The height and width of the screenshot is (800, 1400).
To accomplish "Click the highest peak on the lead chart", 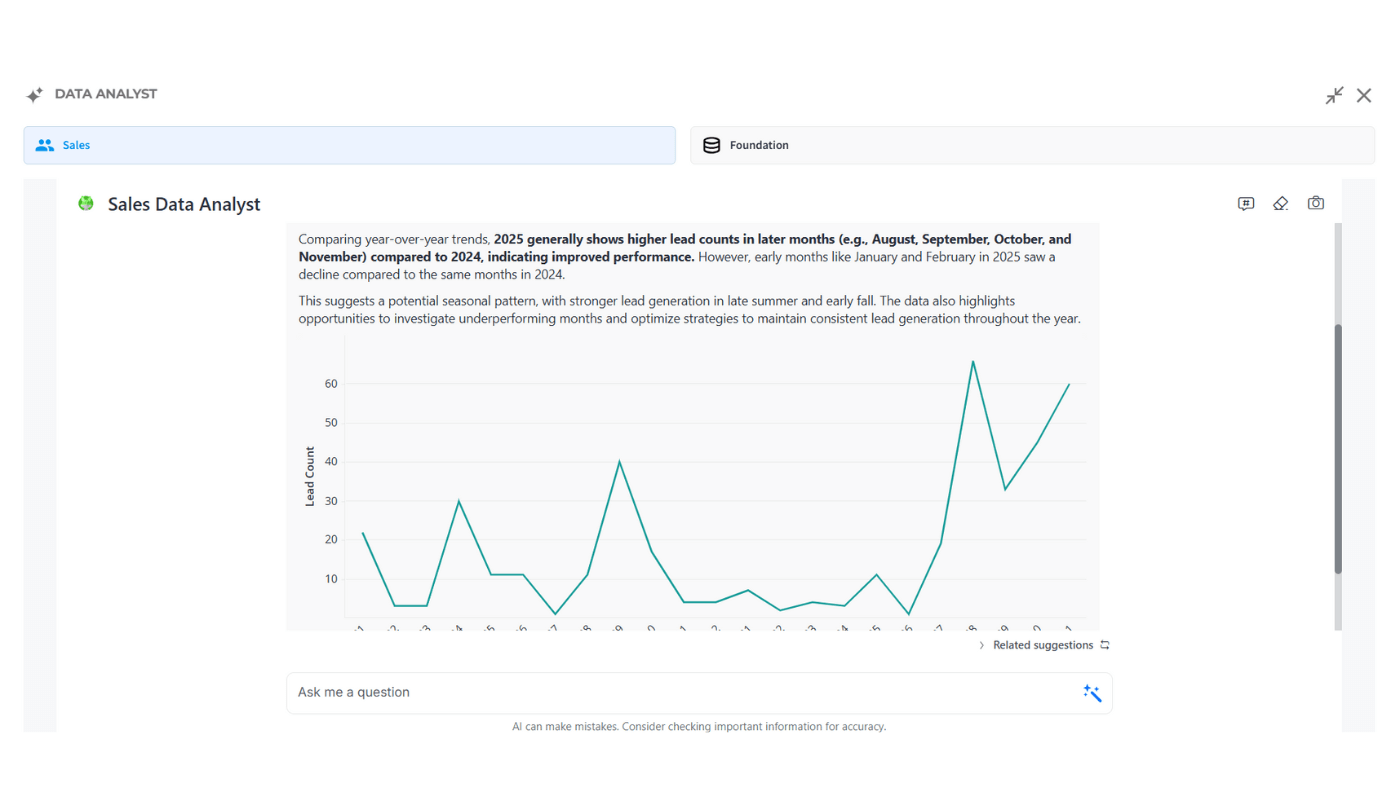I will point(972,362).
